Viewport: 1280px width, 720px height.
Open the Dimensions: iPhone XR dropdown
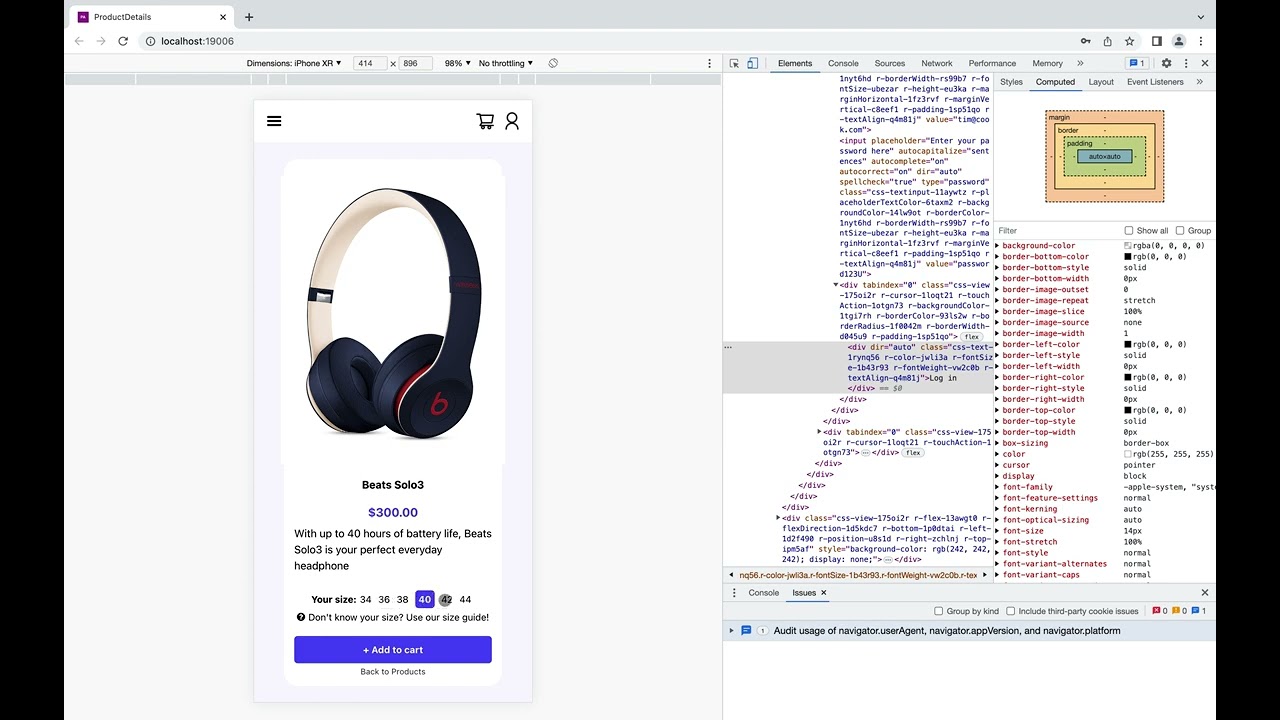click(x=294, y=63)
